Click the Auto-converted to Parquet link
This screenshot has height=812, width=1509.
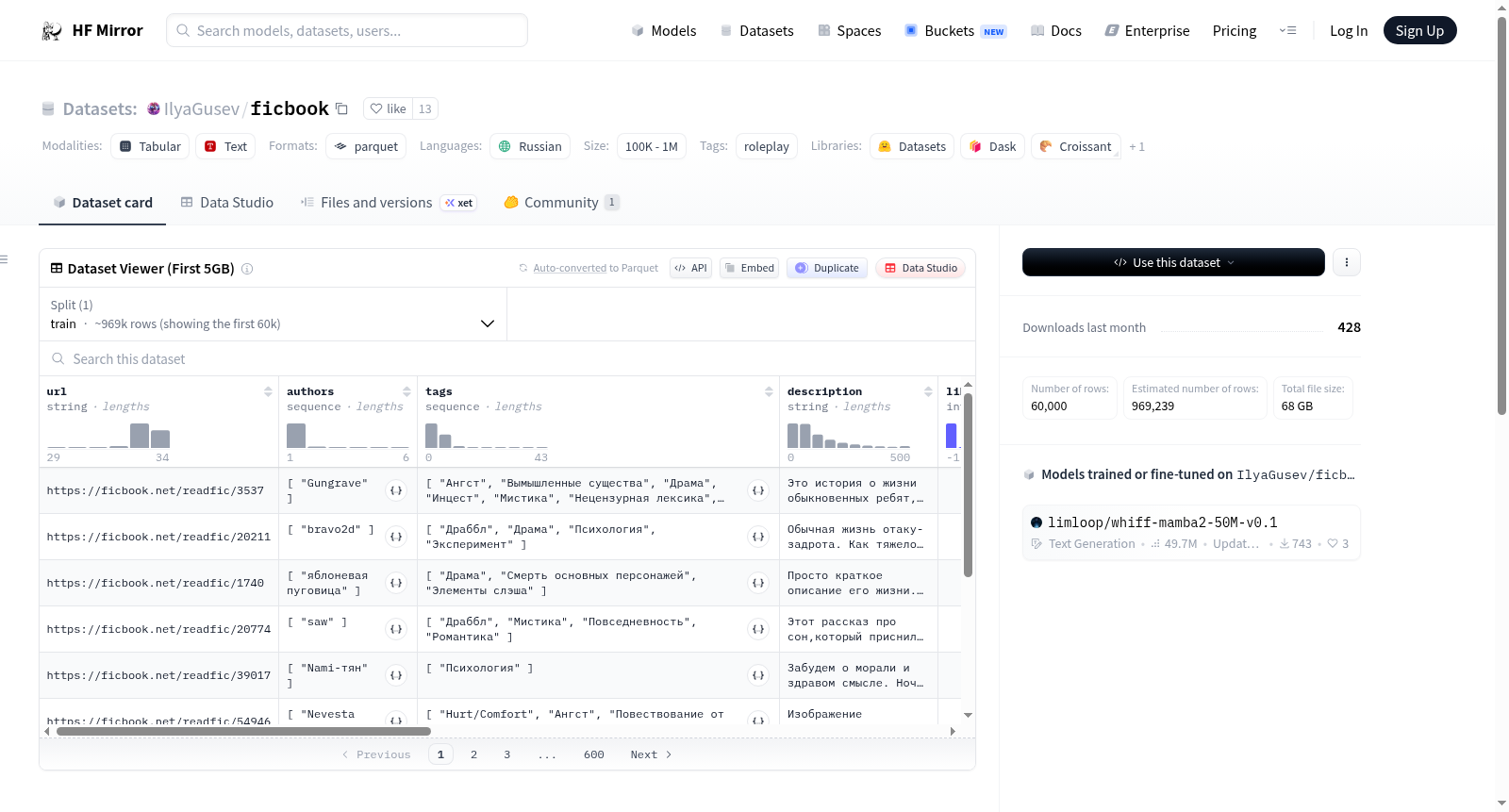596,269
